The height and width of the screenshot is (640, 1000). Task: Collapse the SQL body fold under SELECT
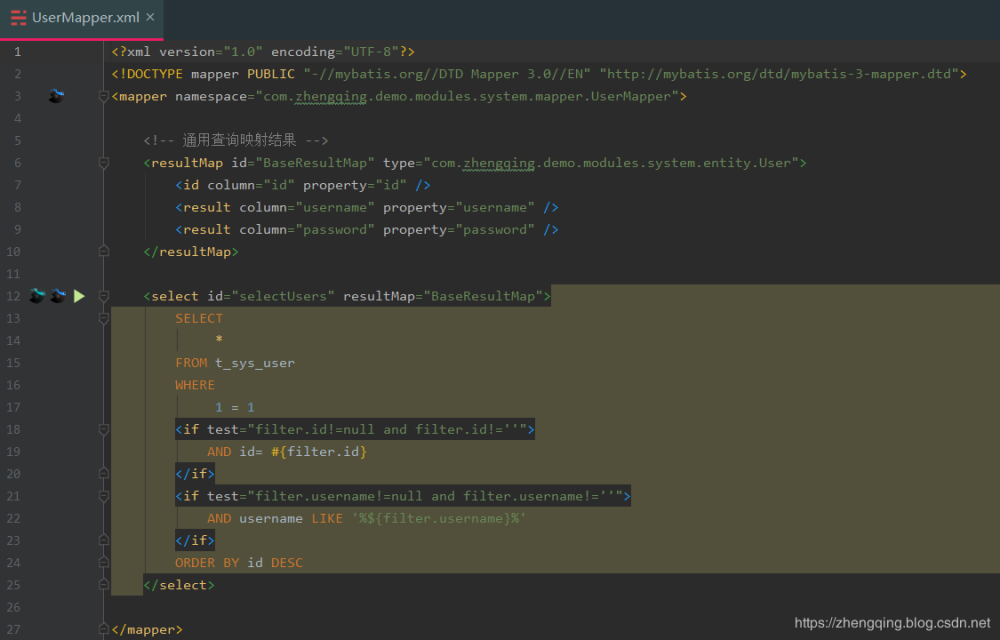pos(103,317)
